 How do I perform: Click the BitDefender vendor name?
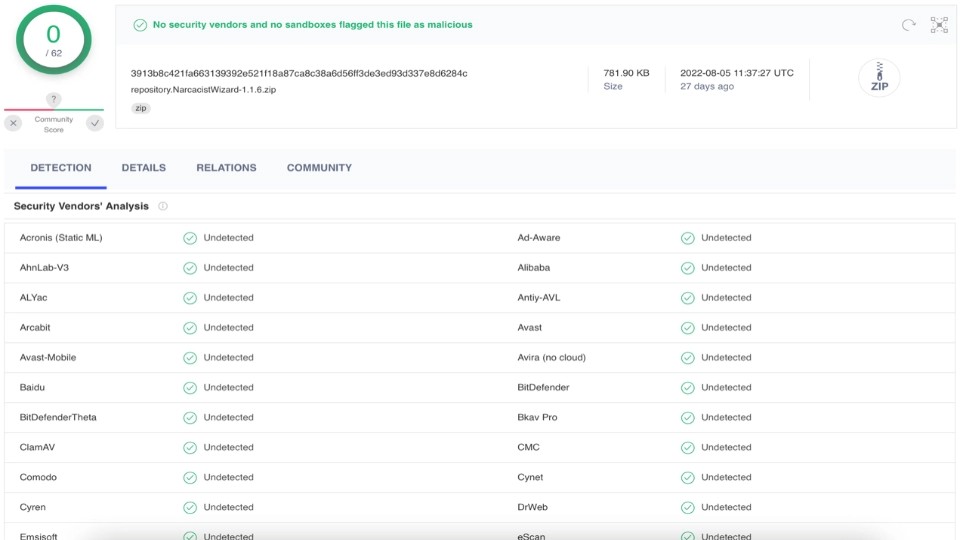544,388
